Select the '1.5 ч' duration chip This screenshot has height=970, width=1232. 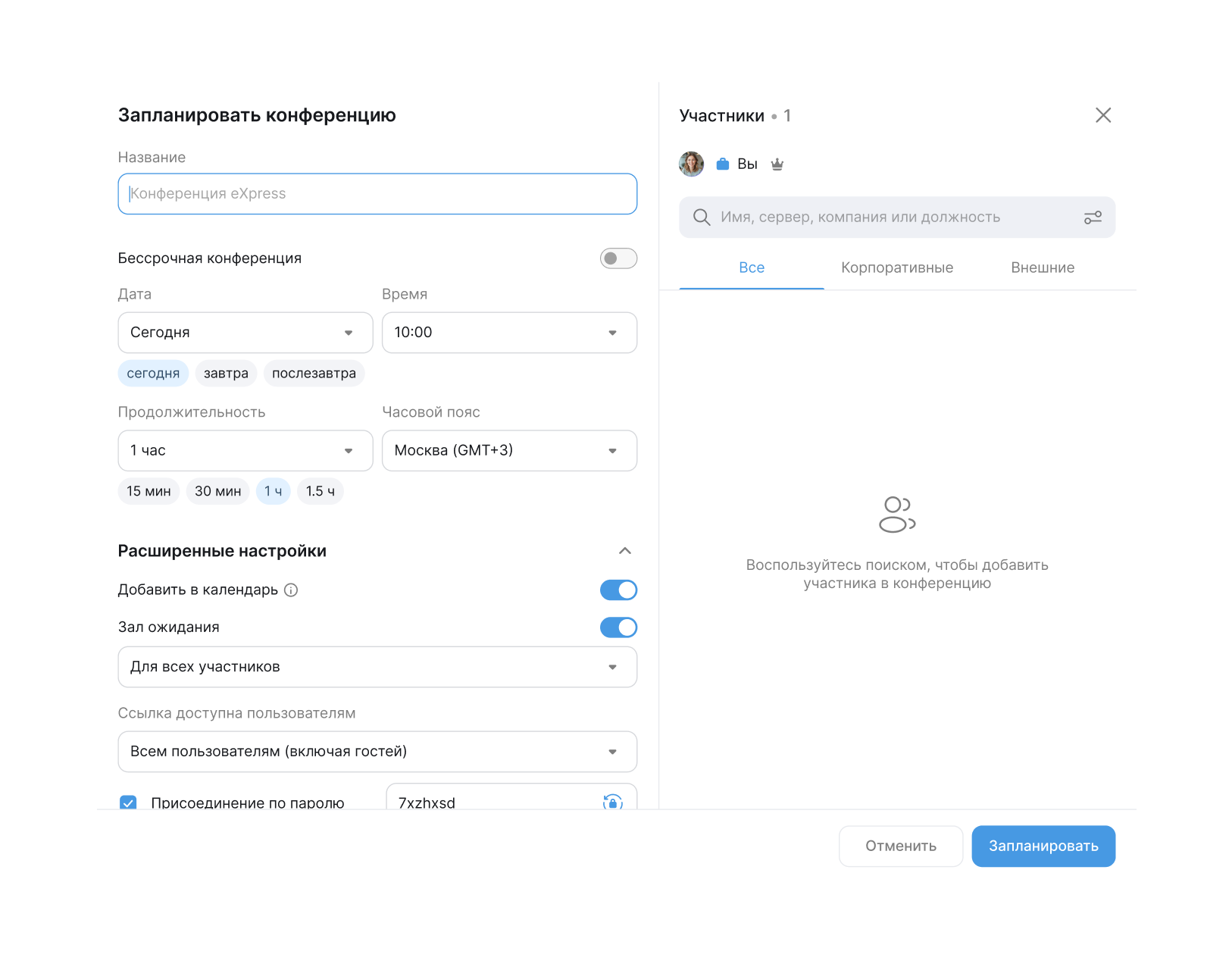320,491
